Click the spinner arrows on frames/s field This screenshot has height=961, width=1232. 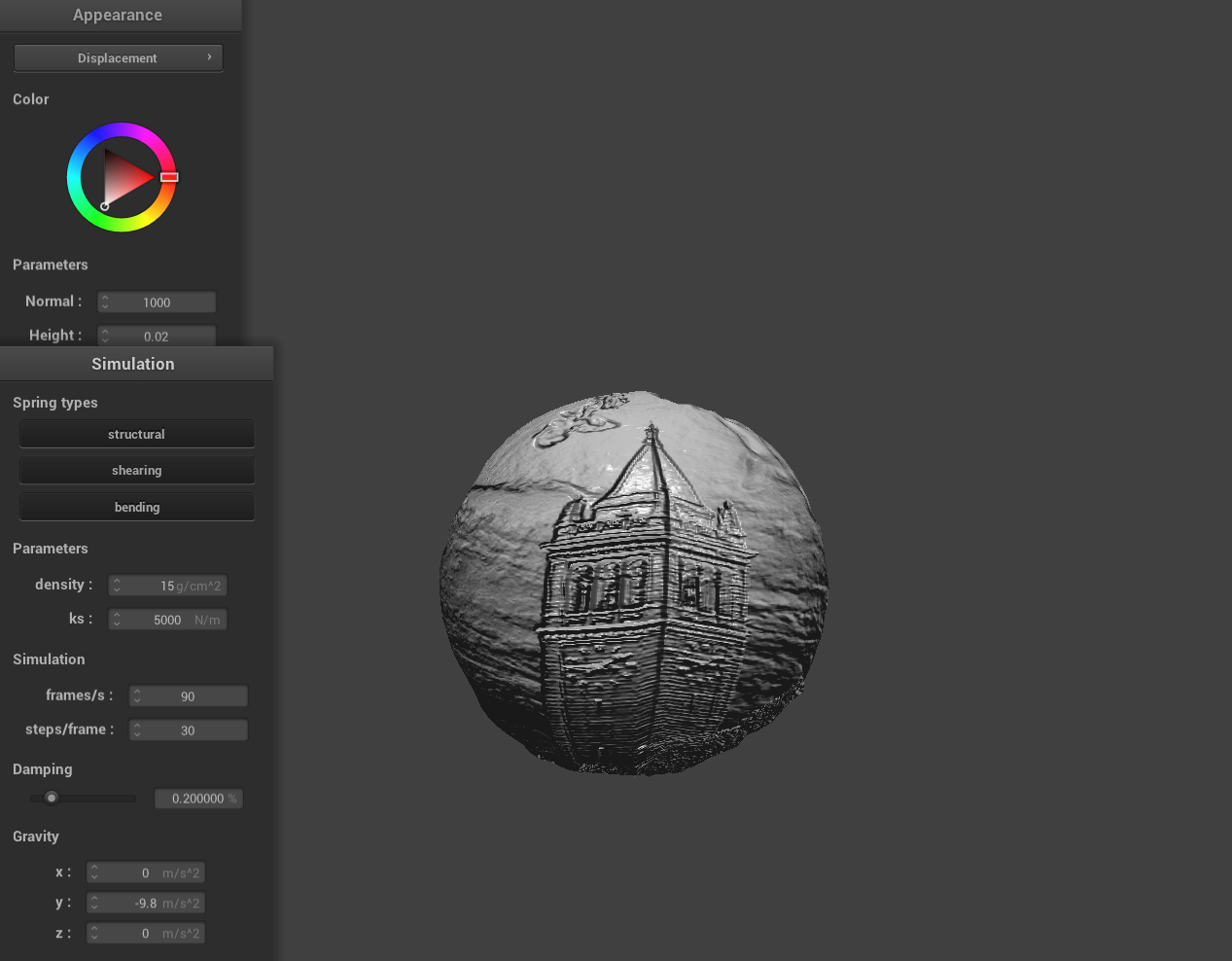137,696
